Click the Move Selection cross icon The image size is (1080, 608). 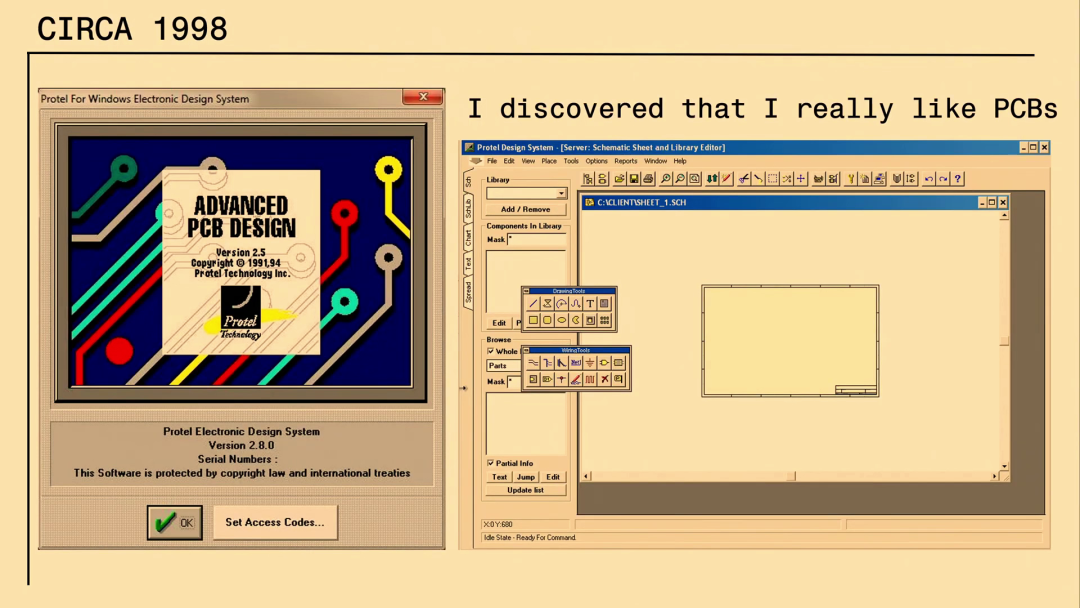click(x=801, y=179)
